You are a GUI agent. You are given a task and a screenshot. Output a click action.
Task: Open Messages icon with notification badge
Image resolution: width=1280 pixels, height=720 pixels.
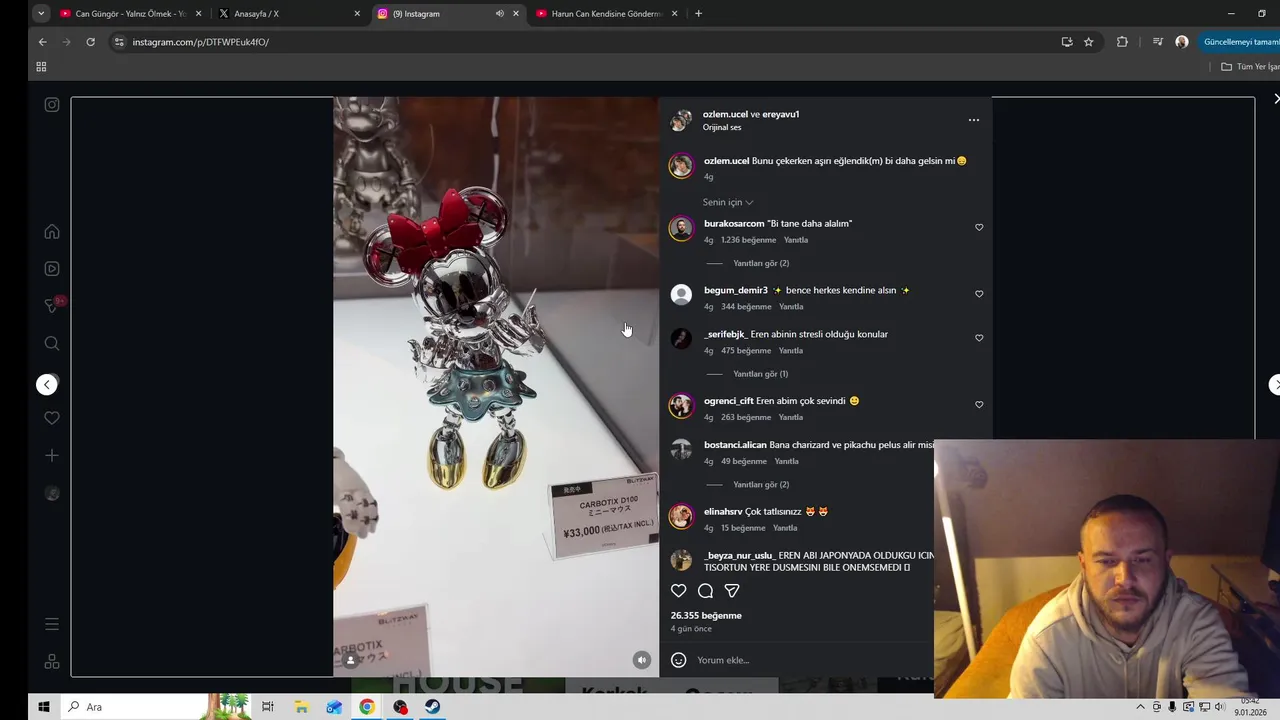click(x=53, y=306)
